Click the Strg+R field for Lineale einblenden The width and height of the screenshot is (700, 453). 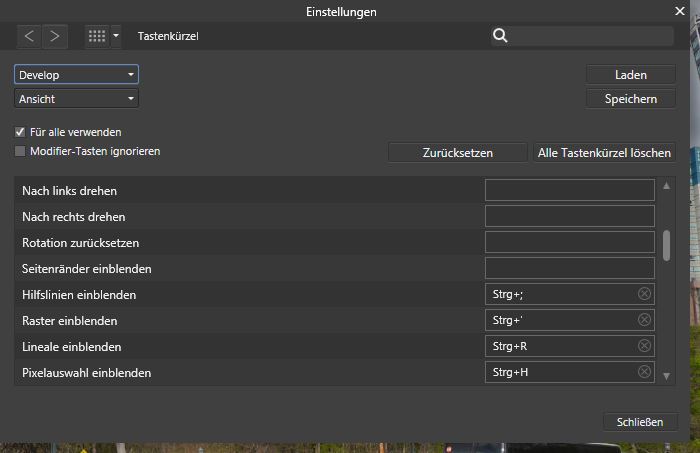(x=570, y=346)
